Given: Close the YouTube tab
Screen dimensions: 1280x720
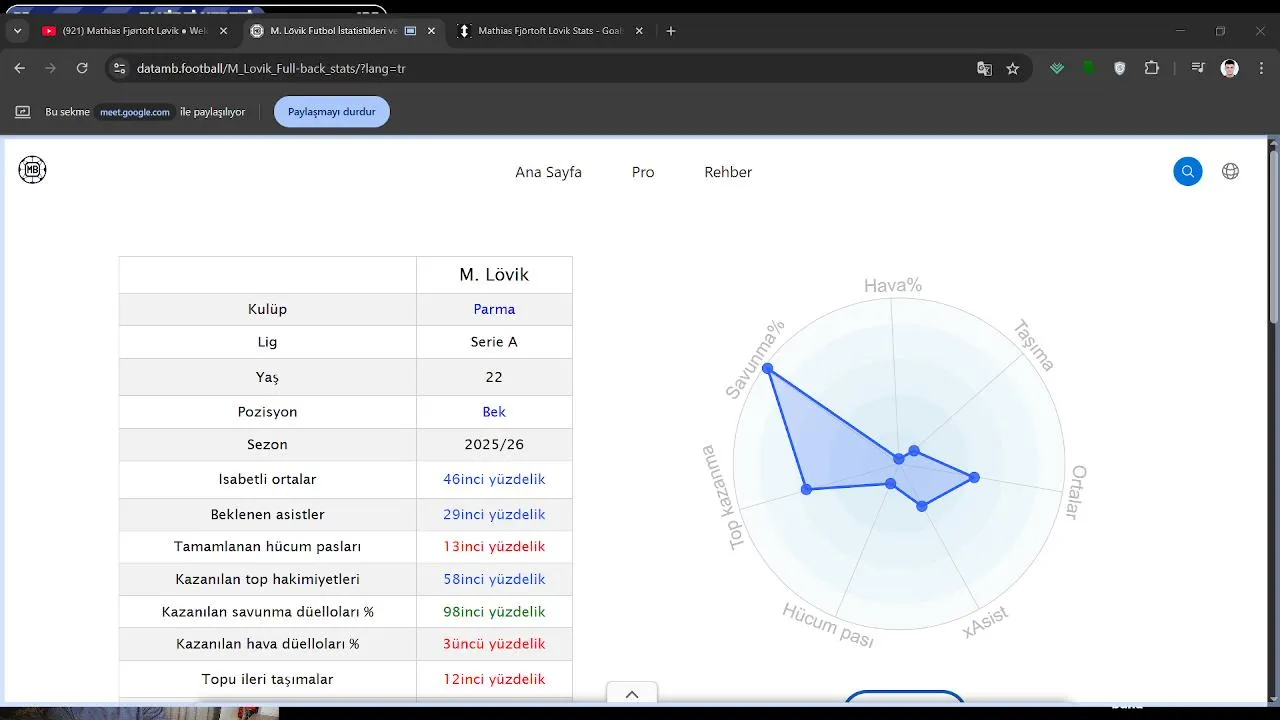Looking at the screenshot, I should click(x=223, y=31).
